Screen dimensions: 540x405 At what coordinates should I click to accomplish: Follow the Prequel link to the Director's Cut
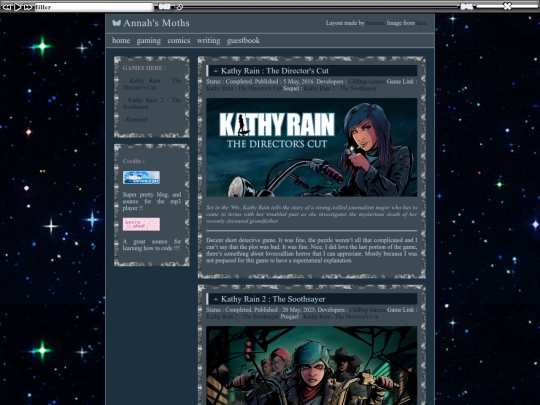[341, 316]
